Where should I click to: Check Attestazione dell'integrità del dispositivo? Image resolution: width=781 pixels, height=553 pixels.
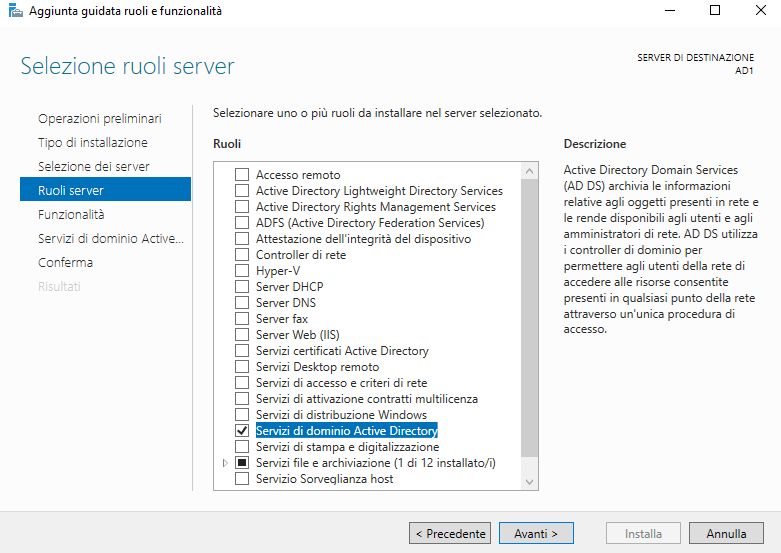pos(242,239)
